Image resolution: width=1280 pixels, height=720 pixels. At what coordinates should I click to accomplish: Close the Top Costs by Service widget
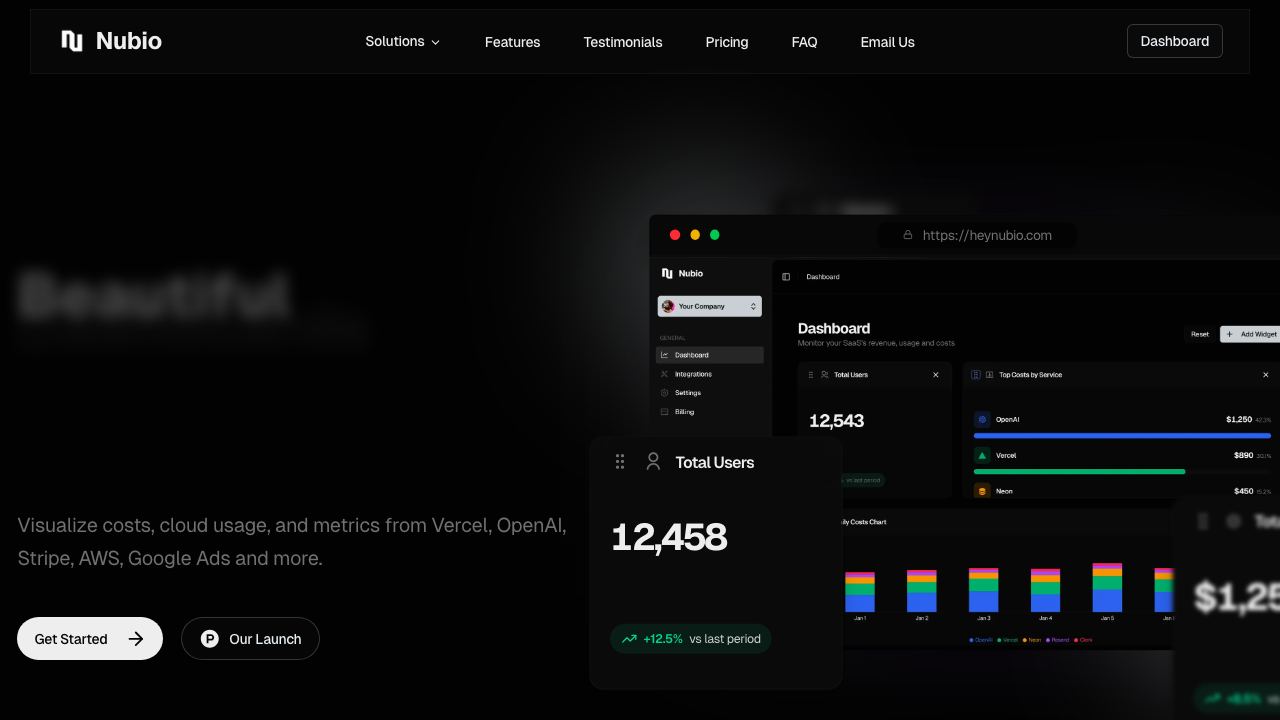pos(1266,375)
